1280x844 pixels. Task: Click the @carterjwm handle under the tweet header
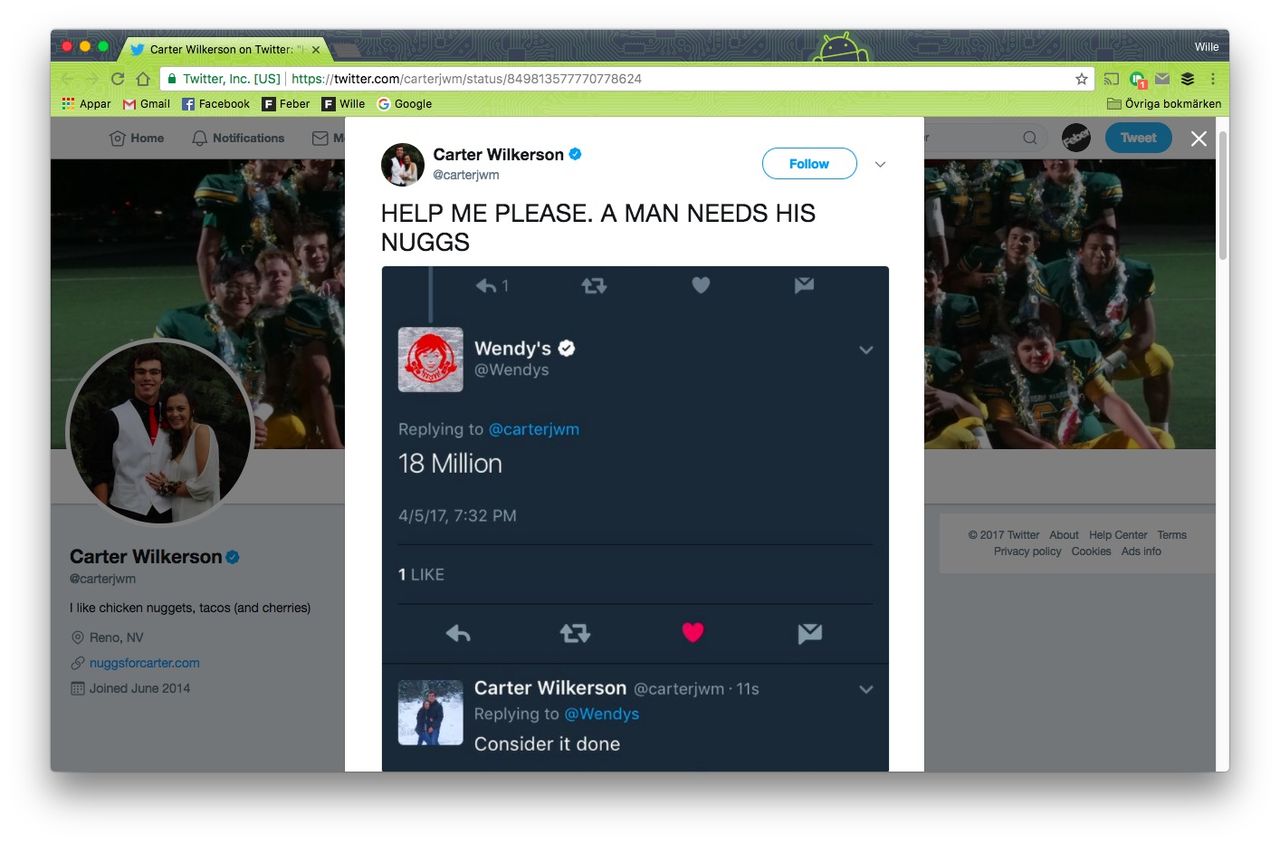pyautogui.click(x=466, y=175)
